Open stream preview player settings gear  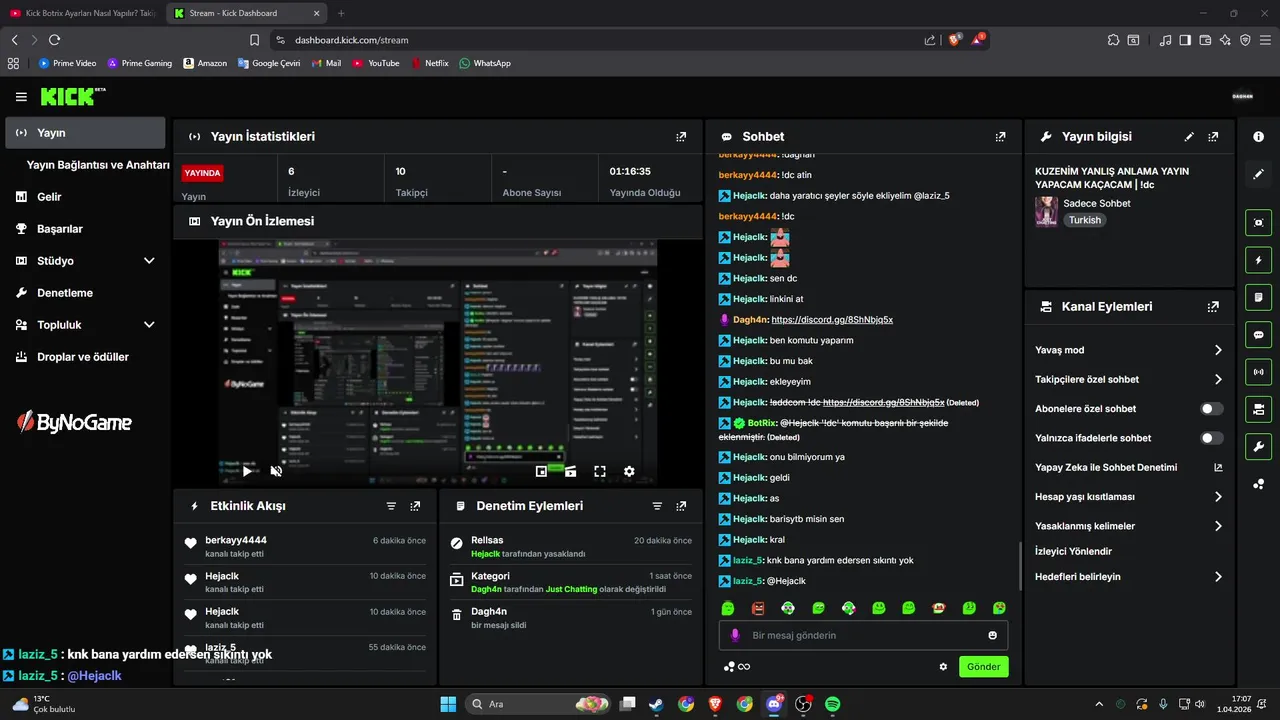(x=629, y=471)
